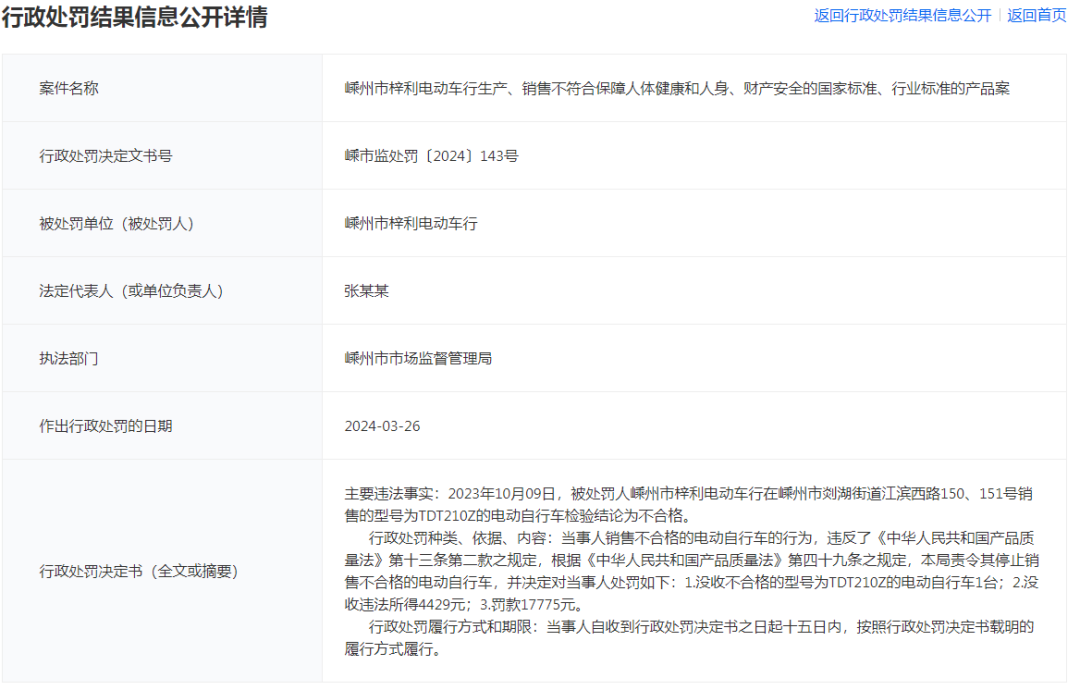Click the line beginning 行政处罚种类、依据、内容

coord(700,538)
